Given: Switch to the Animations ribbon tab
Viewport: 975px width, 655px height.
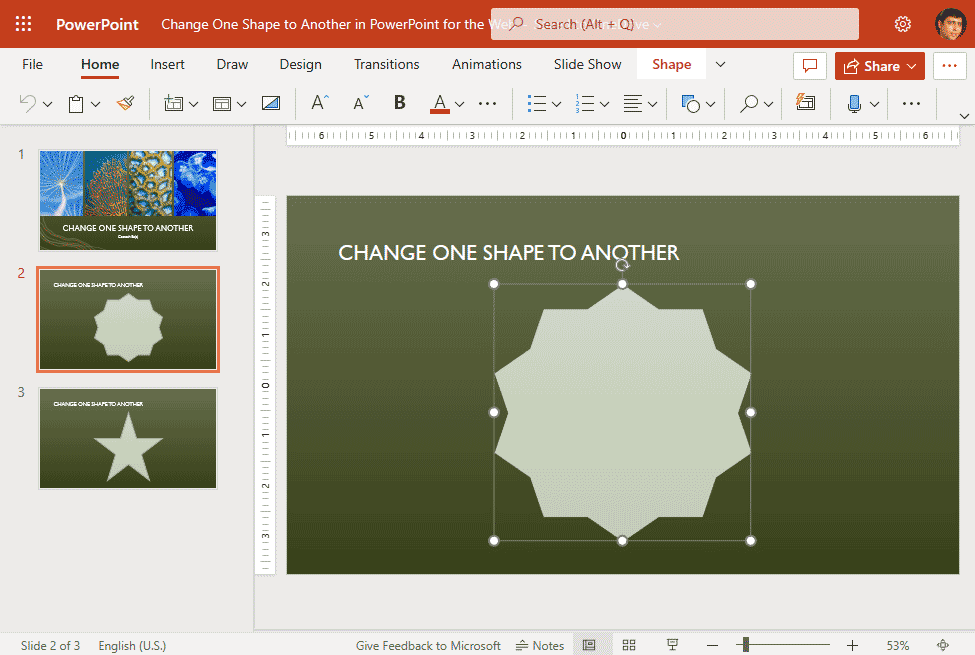Looking at the screenshot, I should [x=487, y=64].
